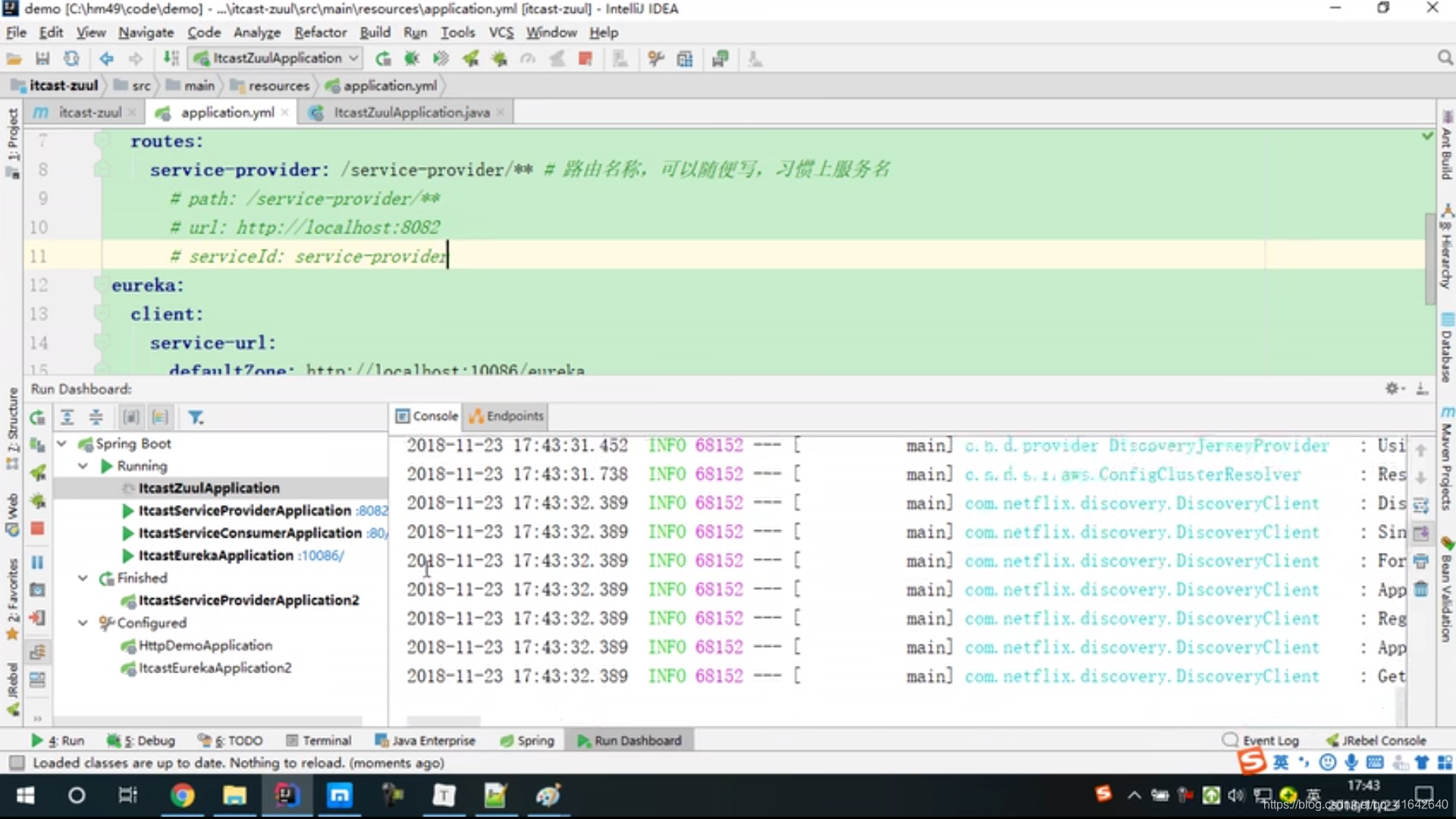This screenshot has width=1456, height=819.
Task: Navigate back with the left arrow icon
Action: click(106, 58)
